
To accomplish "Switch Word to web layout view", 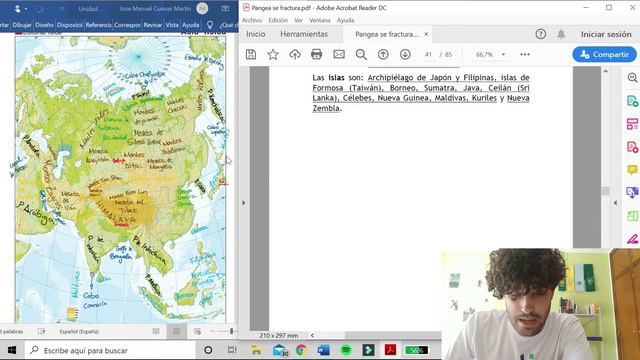I will coord(198,331).
